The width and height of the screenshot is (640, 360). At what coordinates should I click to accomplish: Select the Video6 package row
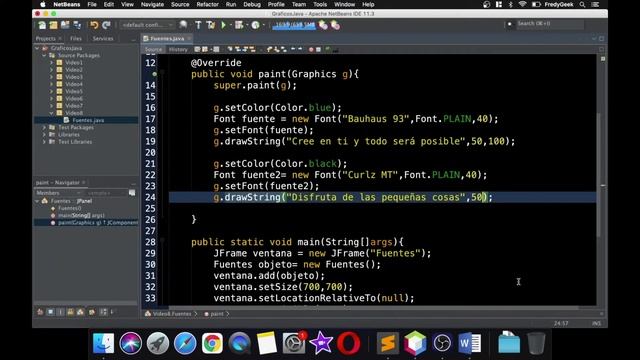pyautogui.click(x=74, y=98)
